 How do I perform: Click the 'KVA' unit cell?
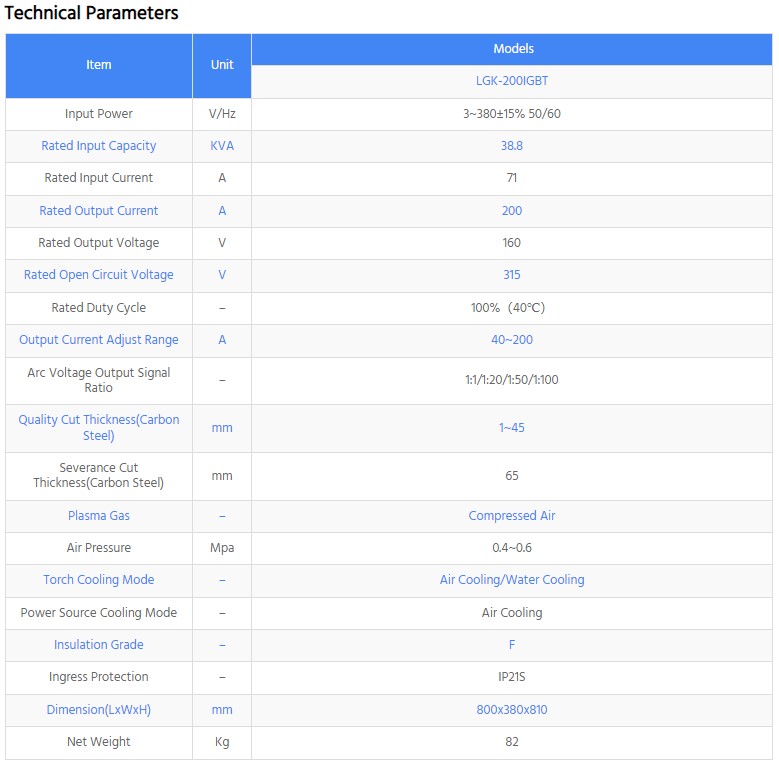tap(222, 146)
